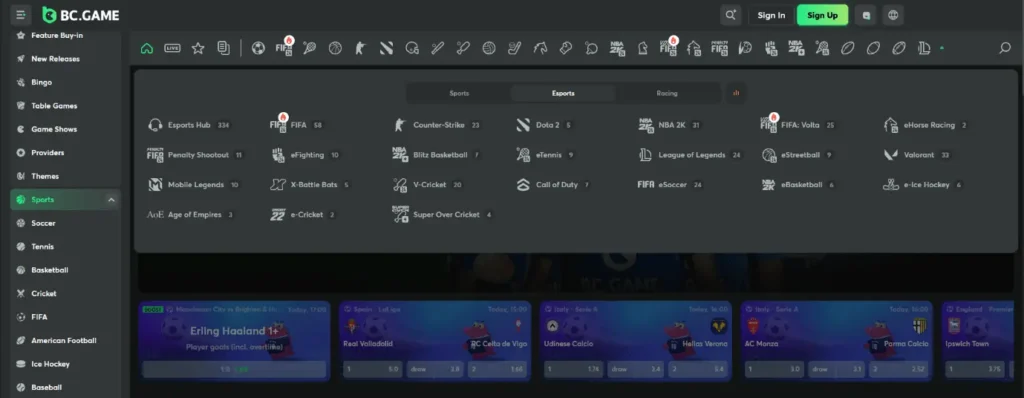Select Dota 2 in the Esports list
The width and height of the screenshot is (1024, 398).
(x=544, y=125)
